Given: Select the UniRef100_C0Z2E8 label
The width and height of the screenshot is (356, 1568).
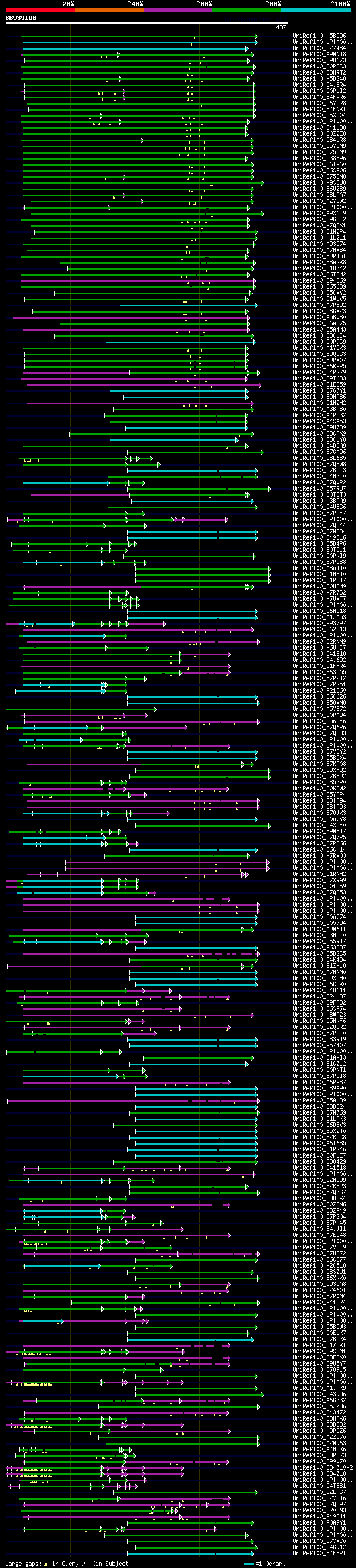Looking at the screenshot, I should (x=319, y=134).
